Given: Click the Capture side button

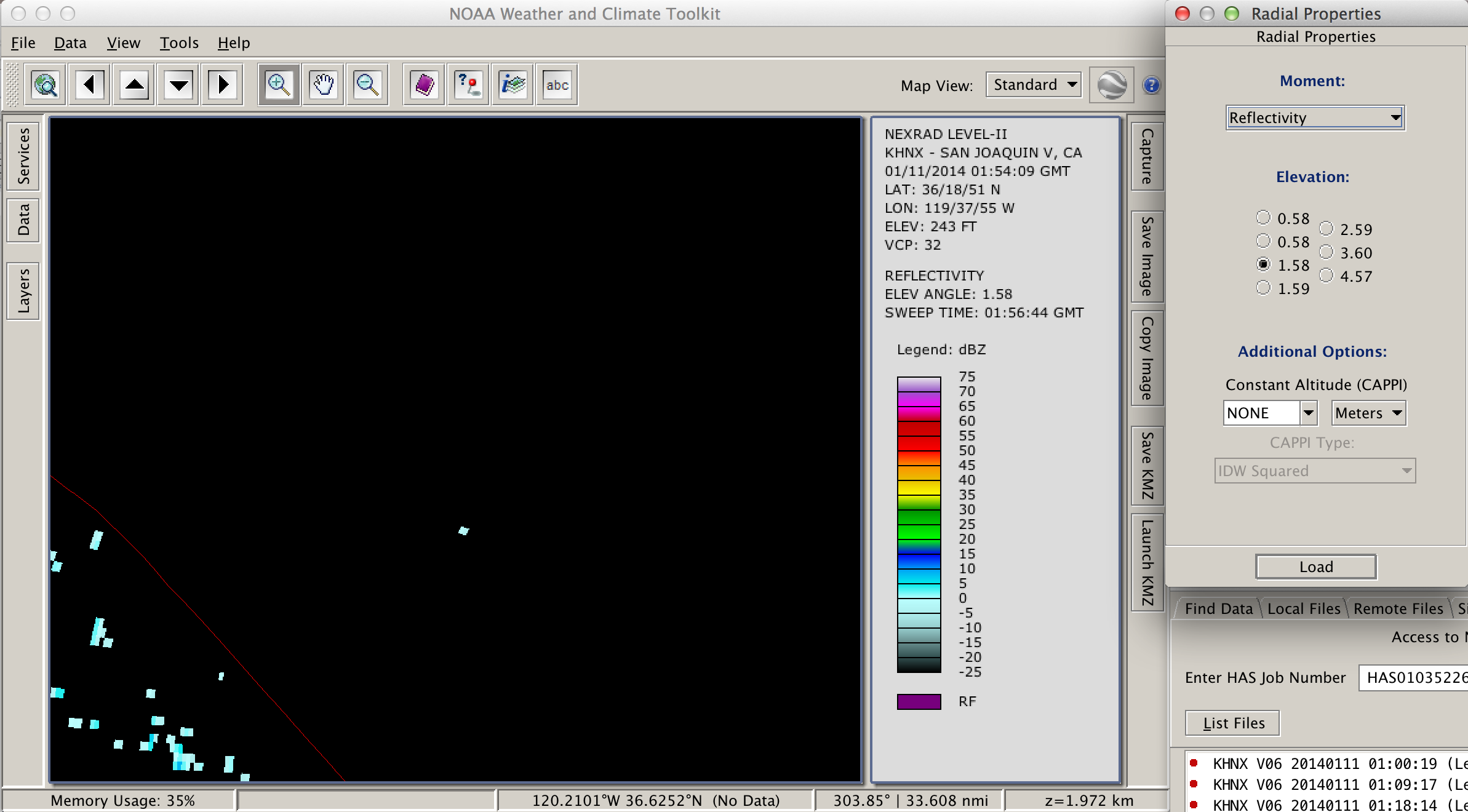Looking at the screenshot, I should (1147, 156).
